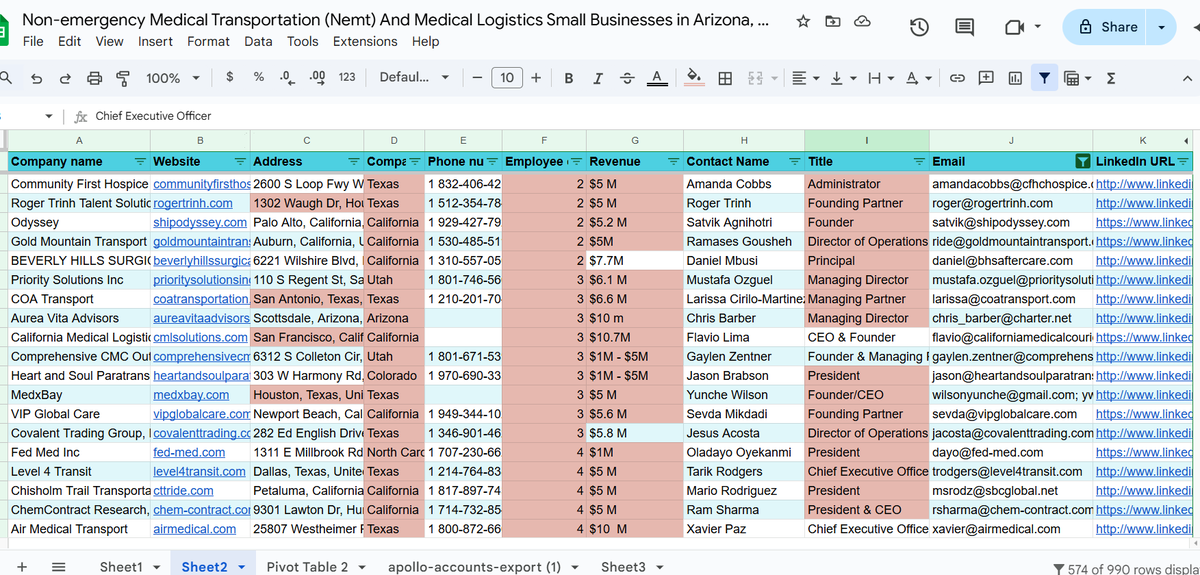This screenshot has width=1200, height=575.
Task: Start a Meet video call
Action: [1015, 28]
